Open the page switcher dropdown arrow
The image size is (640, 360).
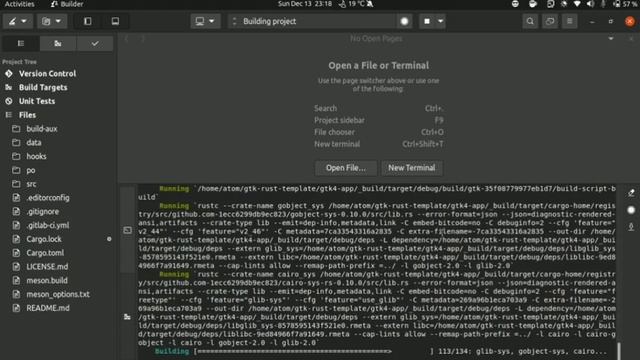(x=611, y=38)
